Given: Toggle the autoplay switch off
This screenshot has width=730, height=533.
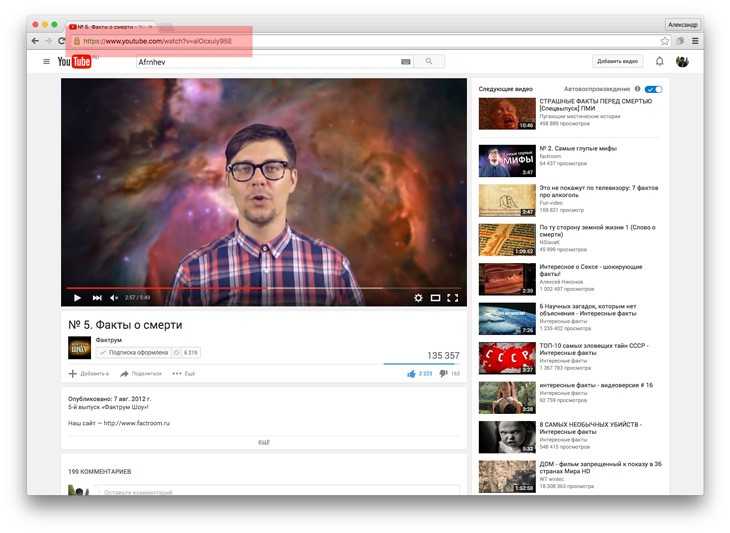Looking at the screenshot, I should coord(653,89).
